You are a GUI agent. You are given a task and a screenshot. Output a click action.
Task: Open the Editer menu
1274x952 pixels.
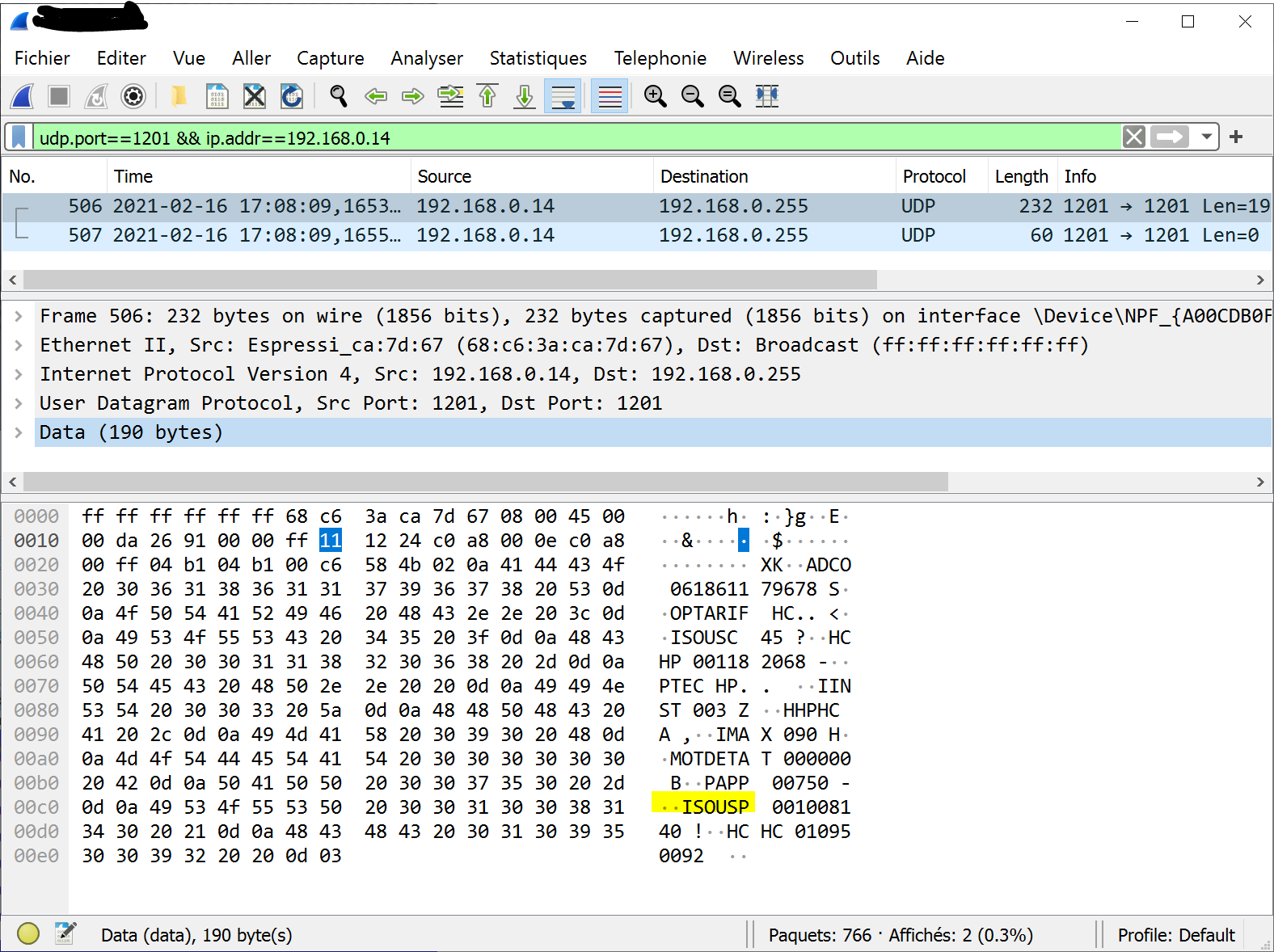(121, 58)
